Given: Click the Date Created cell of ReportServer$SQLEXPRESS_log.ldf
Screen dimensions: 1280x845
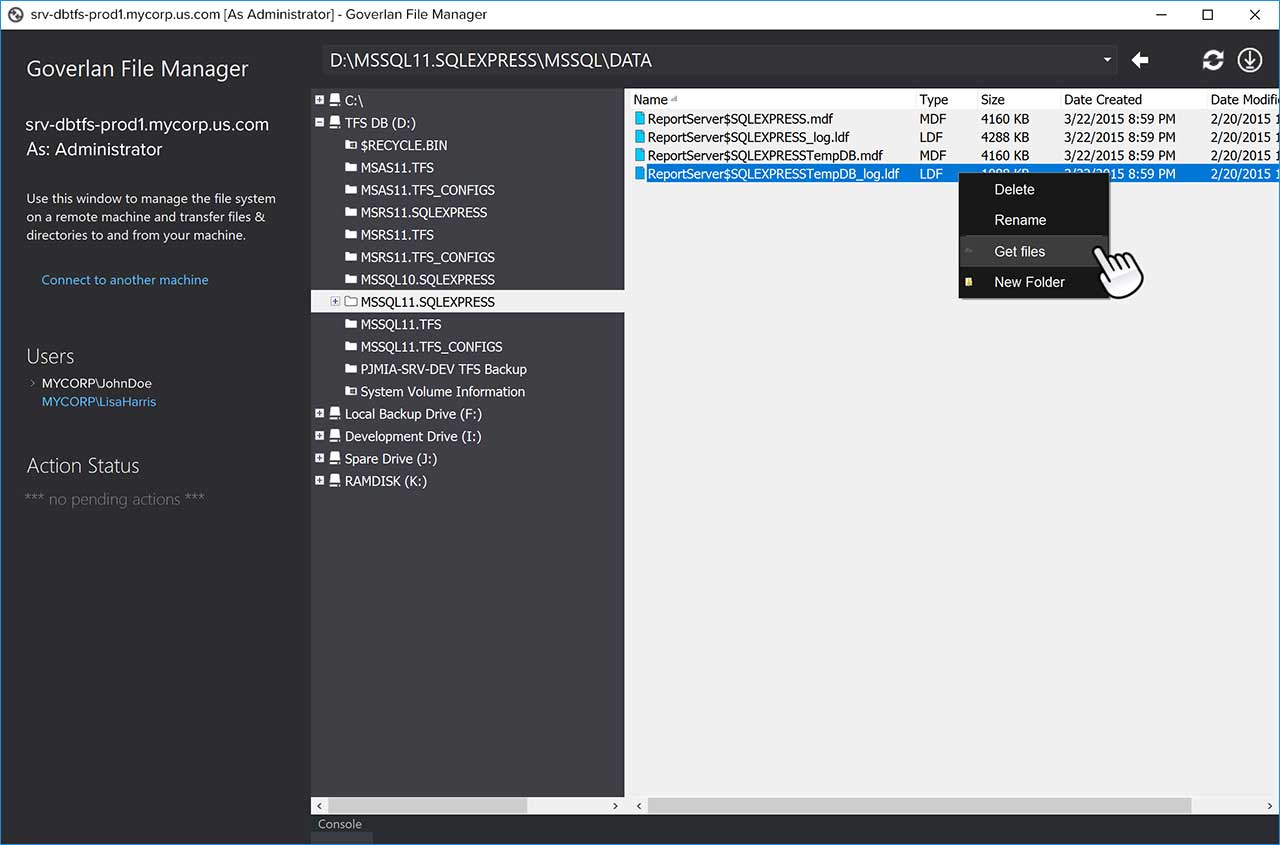Looking at the screenshot, I should click(1120, 137).
